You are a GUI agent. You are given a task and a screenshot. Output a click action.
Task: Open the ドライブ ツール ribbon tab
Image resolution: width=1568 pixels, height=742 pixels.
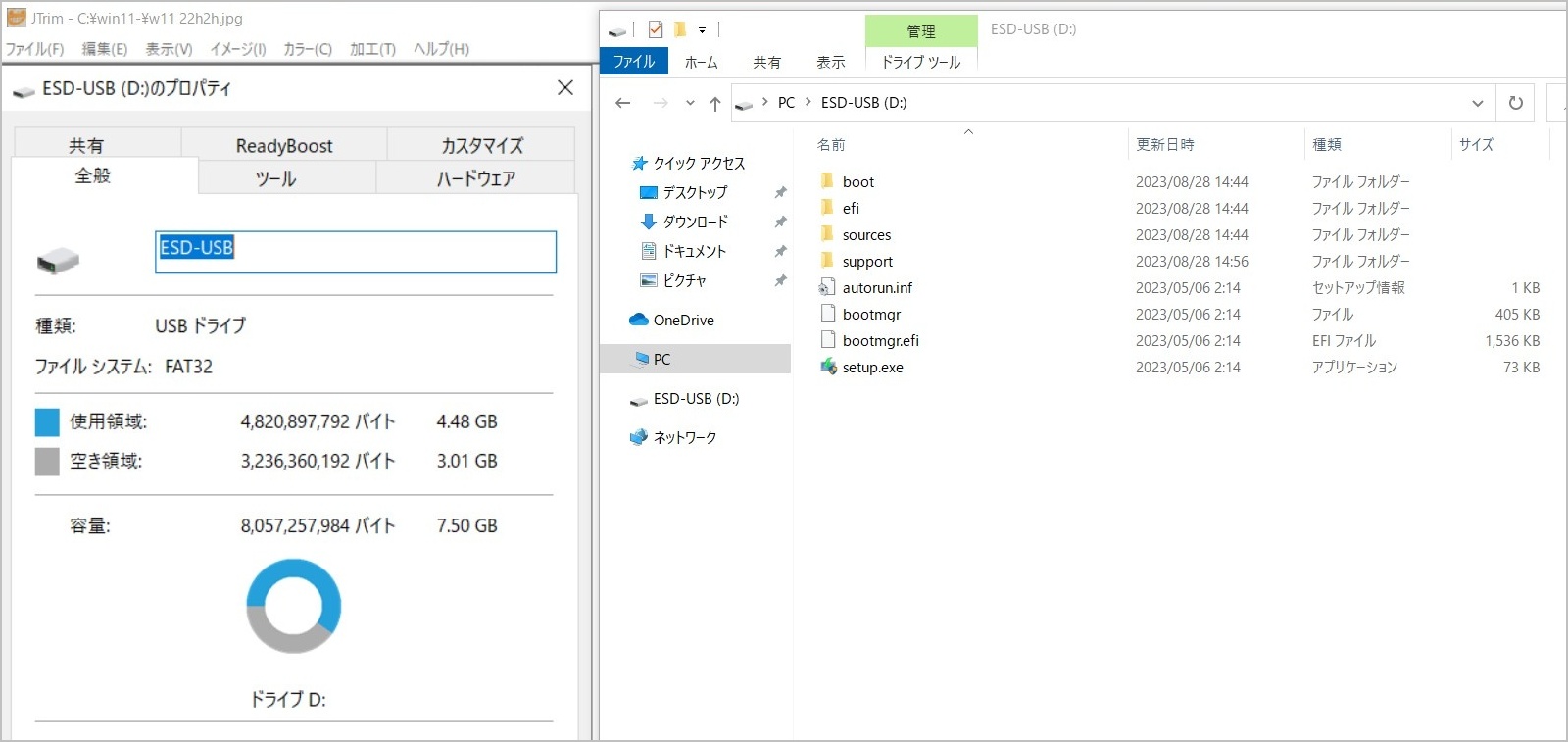click(x=920, y=62)
